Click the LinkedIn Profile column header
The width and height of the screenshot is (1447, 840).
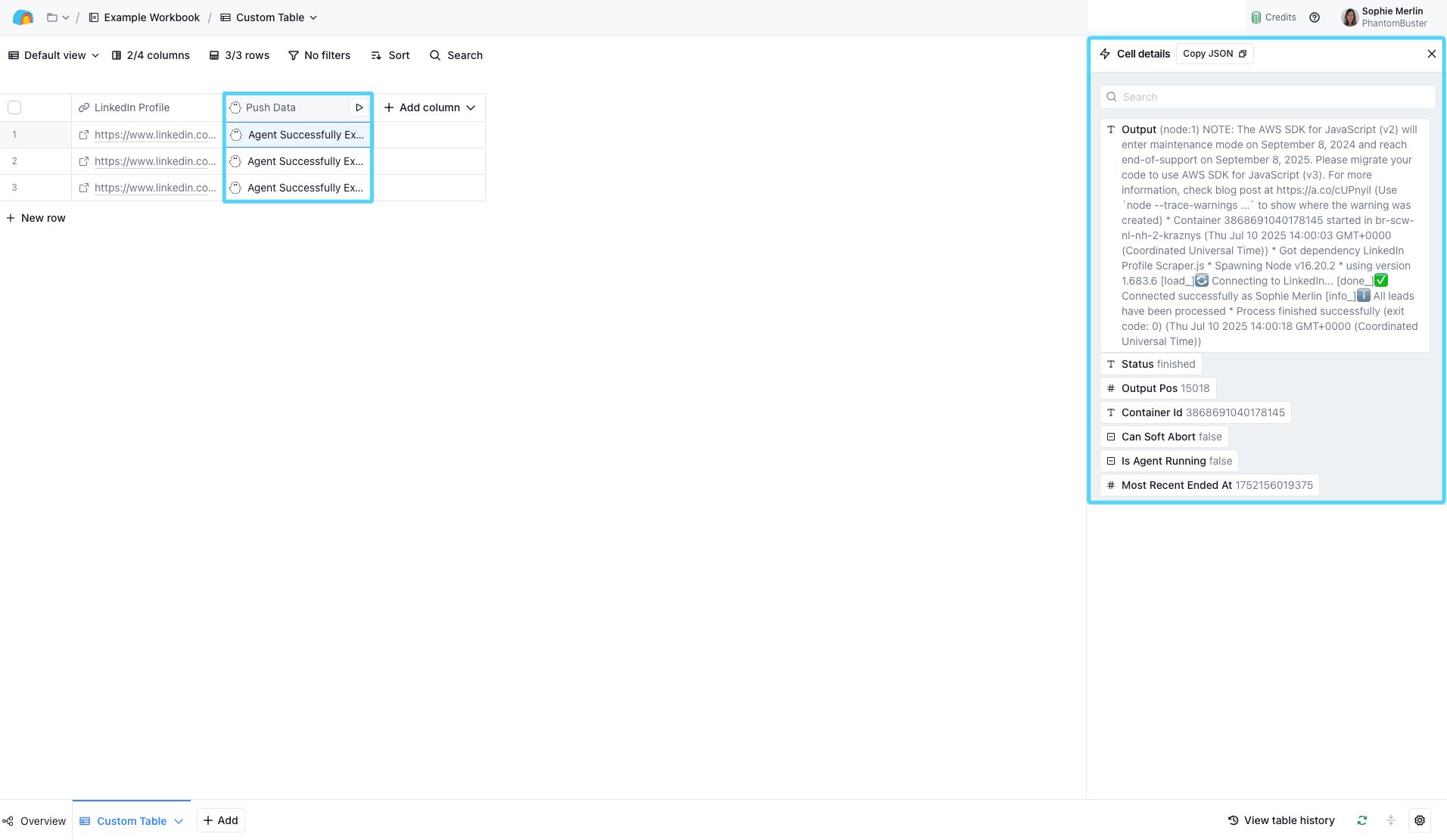pos(147,107)
